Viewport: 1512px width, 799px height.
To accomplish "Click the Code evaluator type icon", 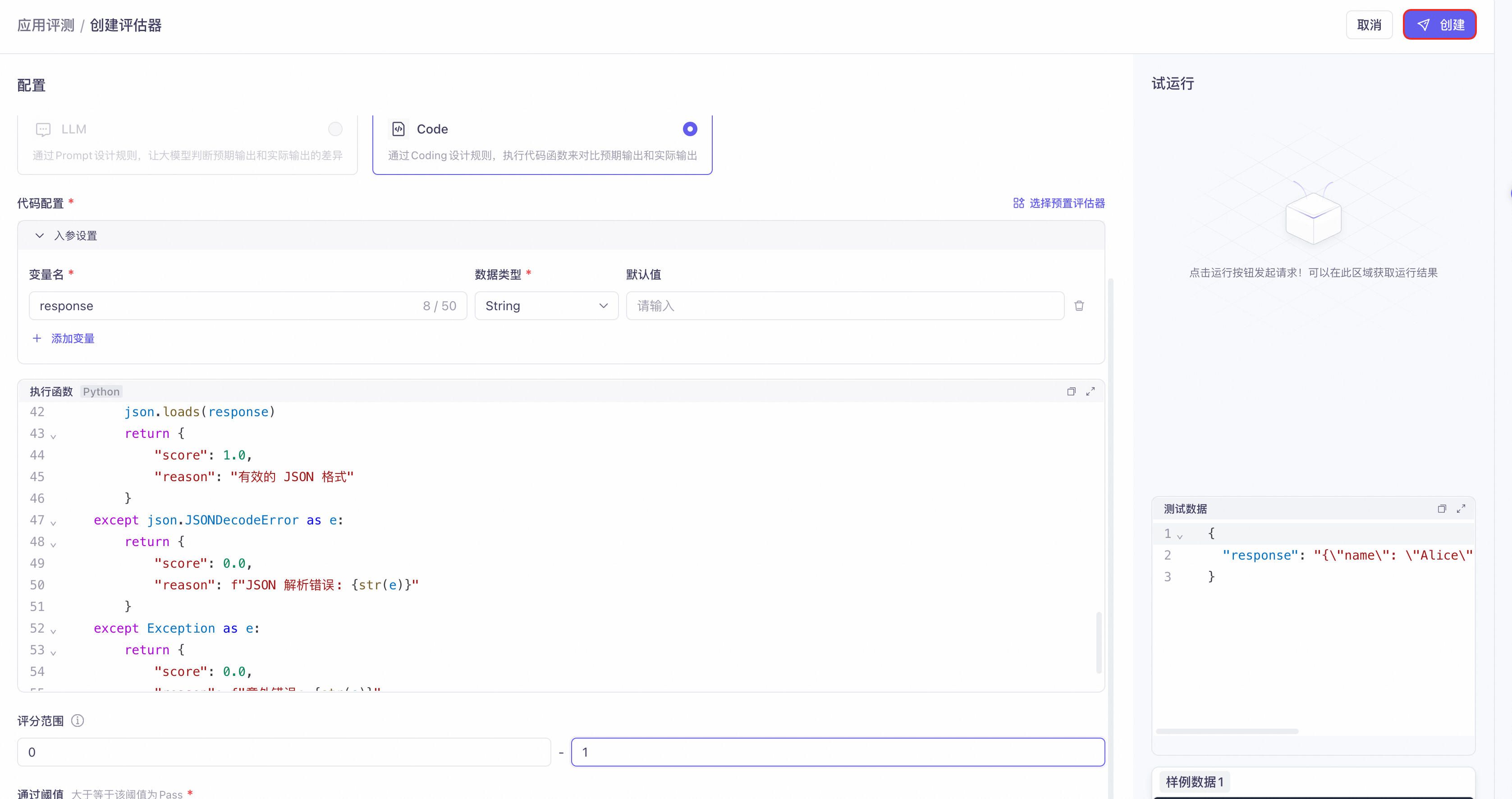I will tap(399, 129).
